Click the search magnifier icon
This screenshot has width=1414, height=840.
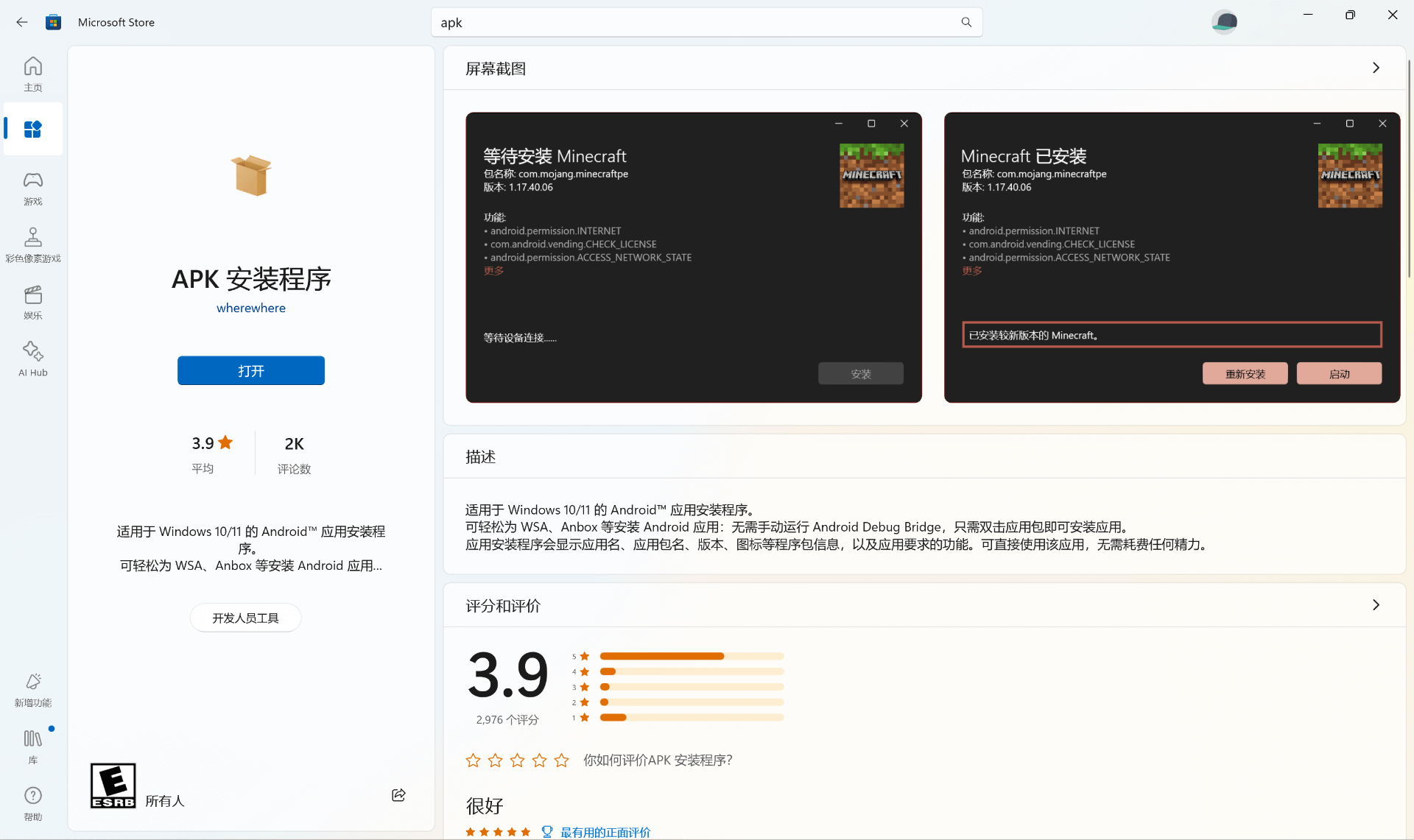(966, 22)
